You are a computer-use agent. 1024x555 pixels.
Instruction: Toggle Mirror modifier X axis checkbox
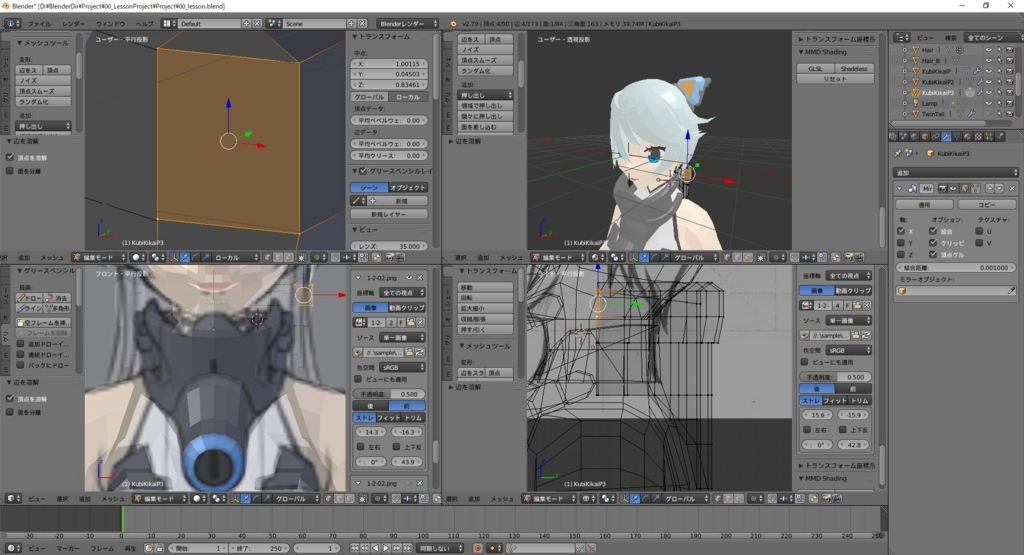click(901, 230)
